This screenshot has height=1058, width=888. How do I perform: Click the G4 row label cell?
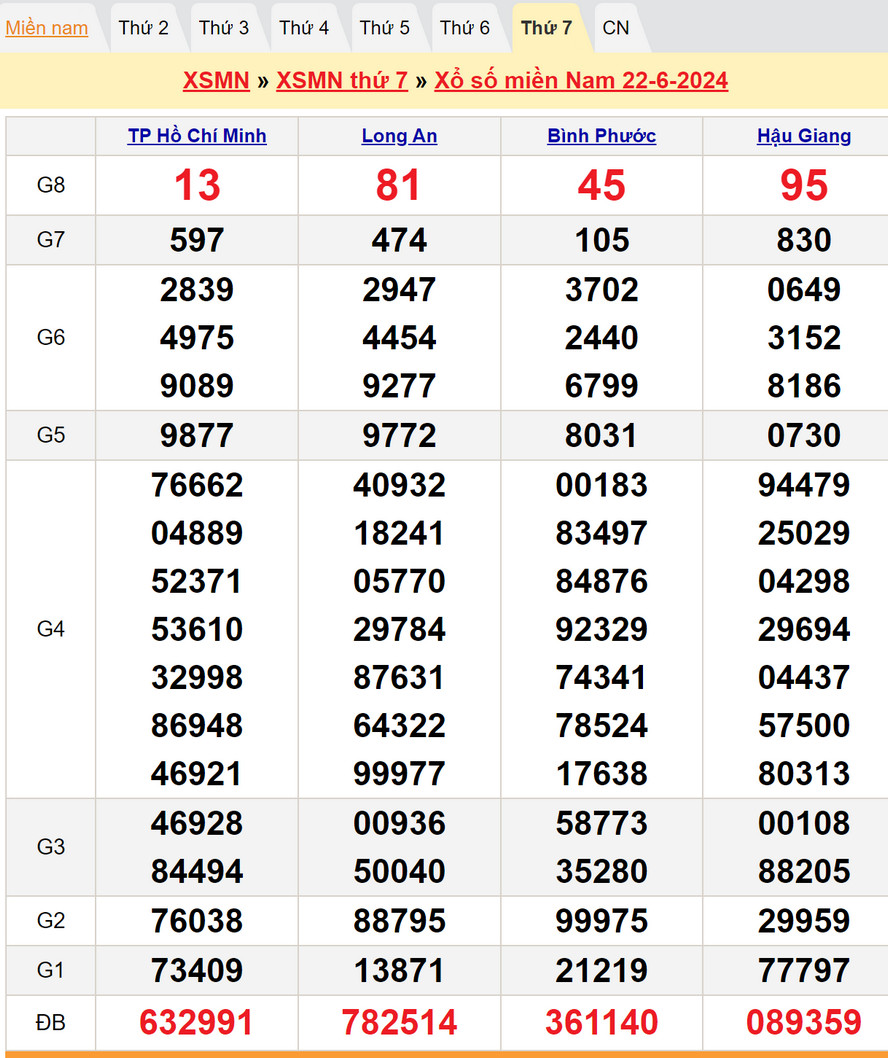[51, 629]
